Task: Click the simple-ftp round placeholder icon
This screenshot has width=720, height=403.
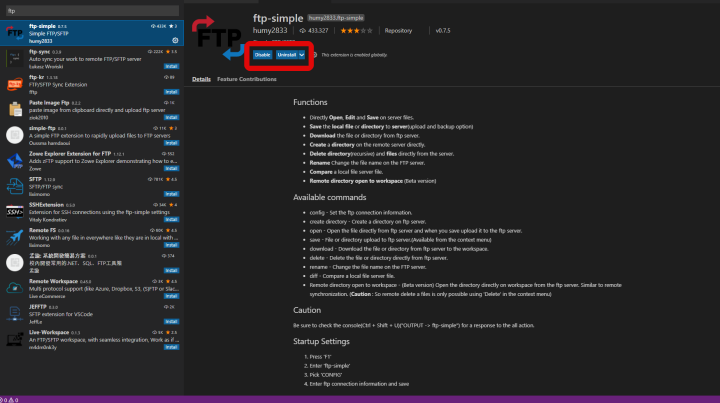Action: (x=15, y=135)
